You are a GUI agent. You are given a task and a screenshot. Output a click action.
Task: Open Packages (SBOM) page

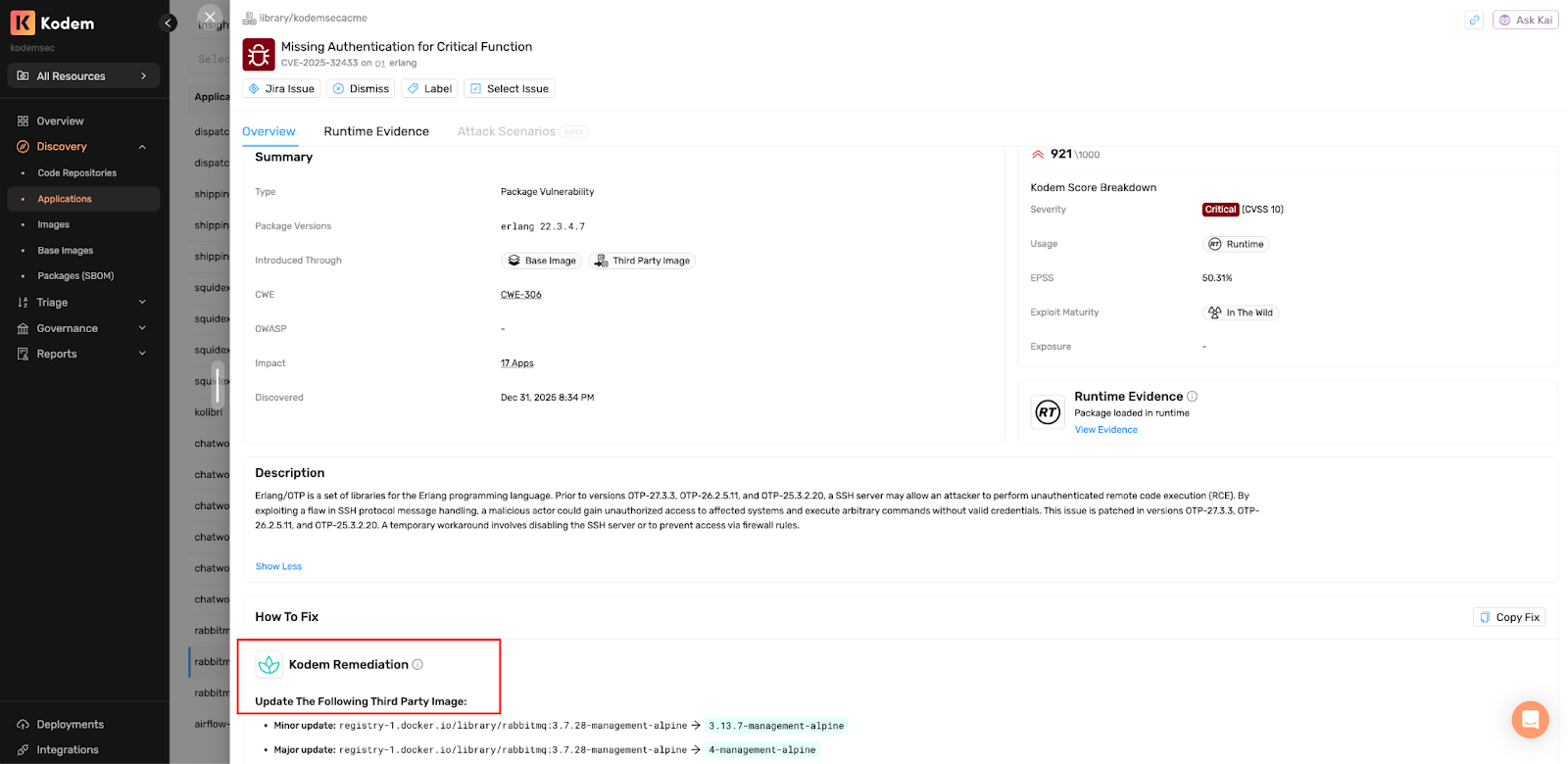75,276
